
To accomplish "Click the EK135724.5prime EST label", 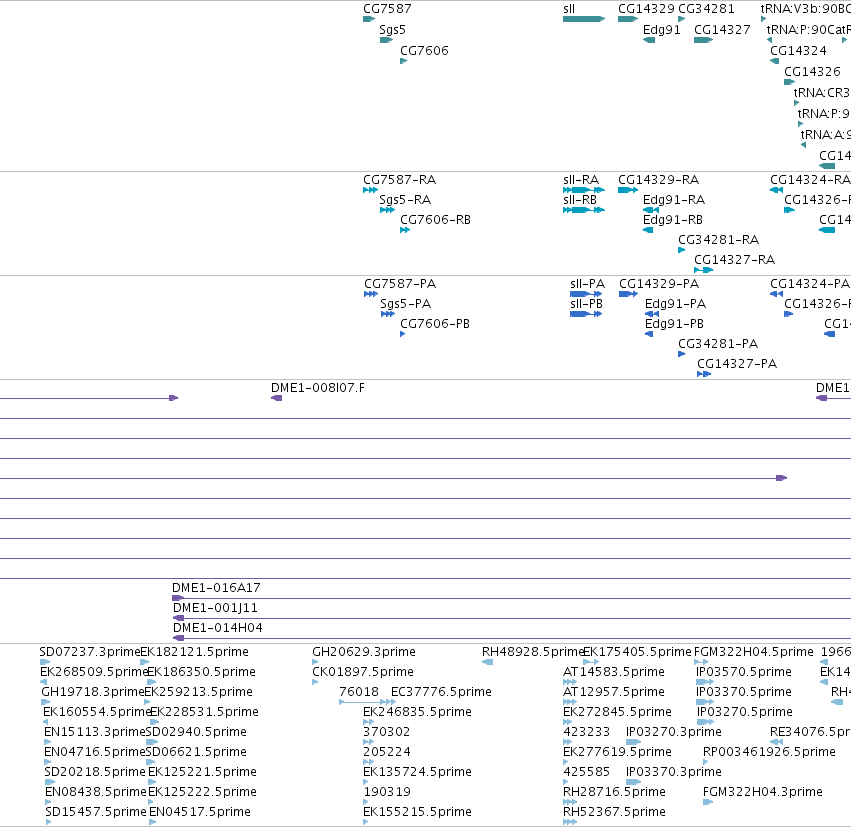I will pos(417,772).
